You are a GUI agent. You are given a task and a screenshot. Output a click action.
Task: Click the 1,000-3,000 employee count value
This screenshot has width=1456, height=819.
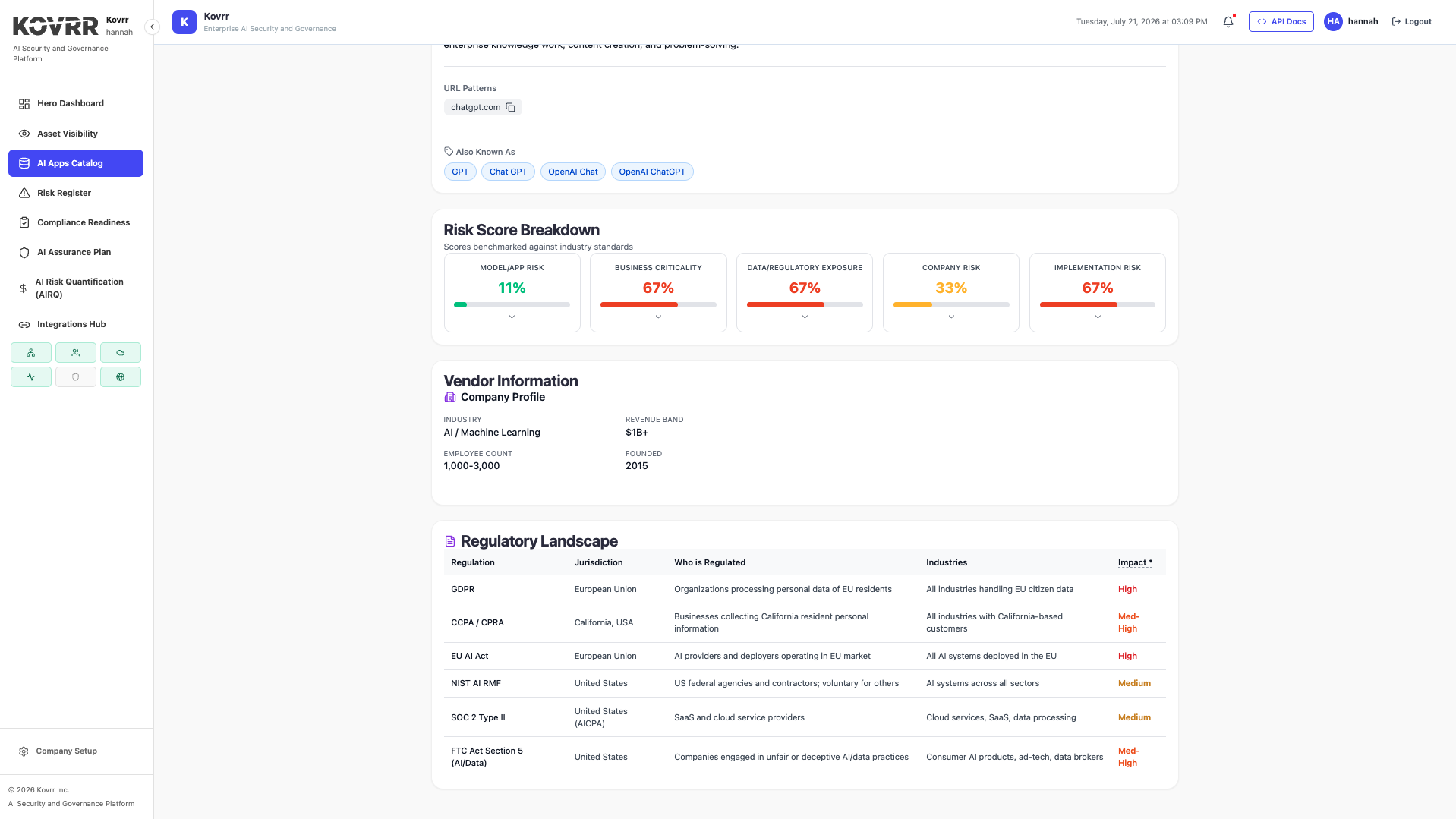point(472,466)
